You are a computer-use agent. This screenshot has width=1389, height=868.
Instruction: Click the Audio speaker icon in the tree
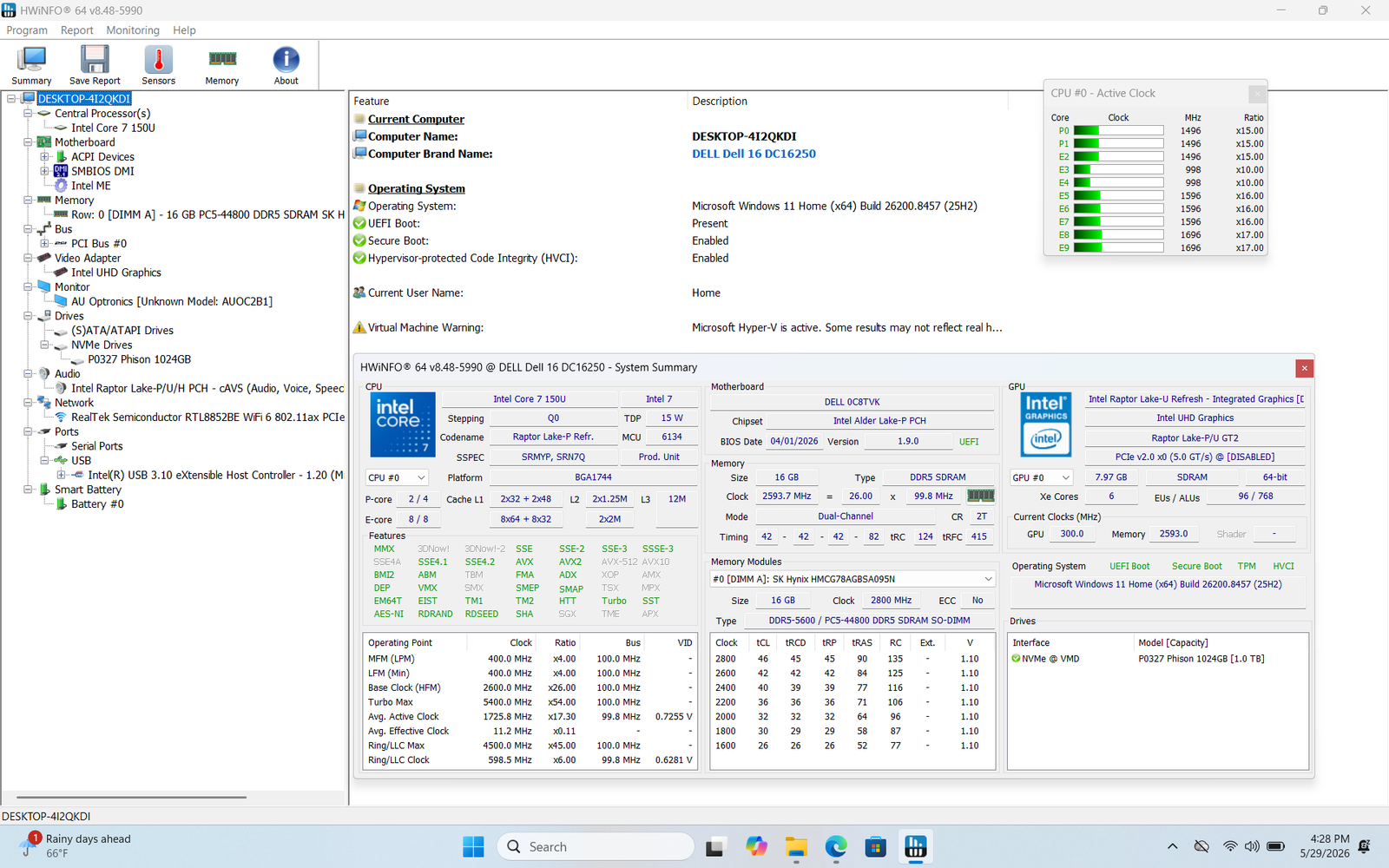click(44, 373)
